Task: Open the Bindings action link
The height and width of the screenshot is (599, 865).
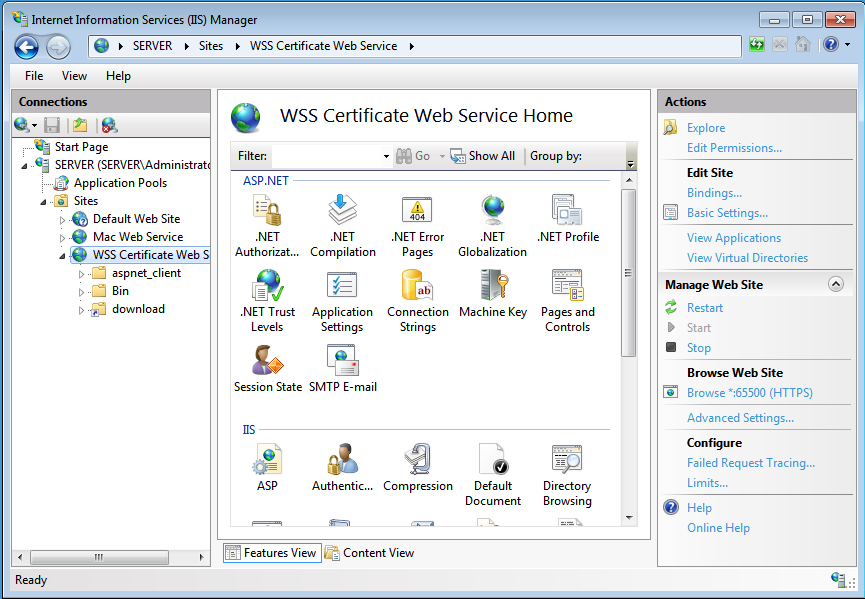Action: pos(714,193)
